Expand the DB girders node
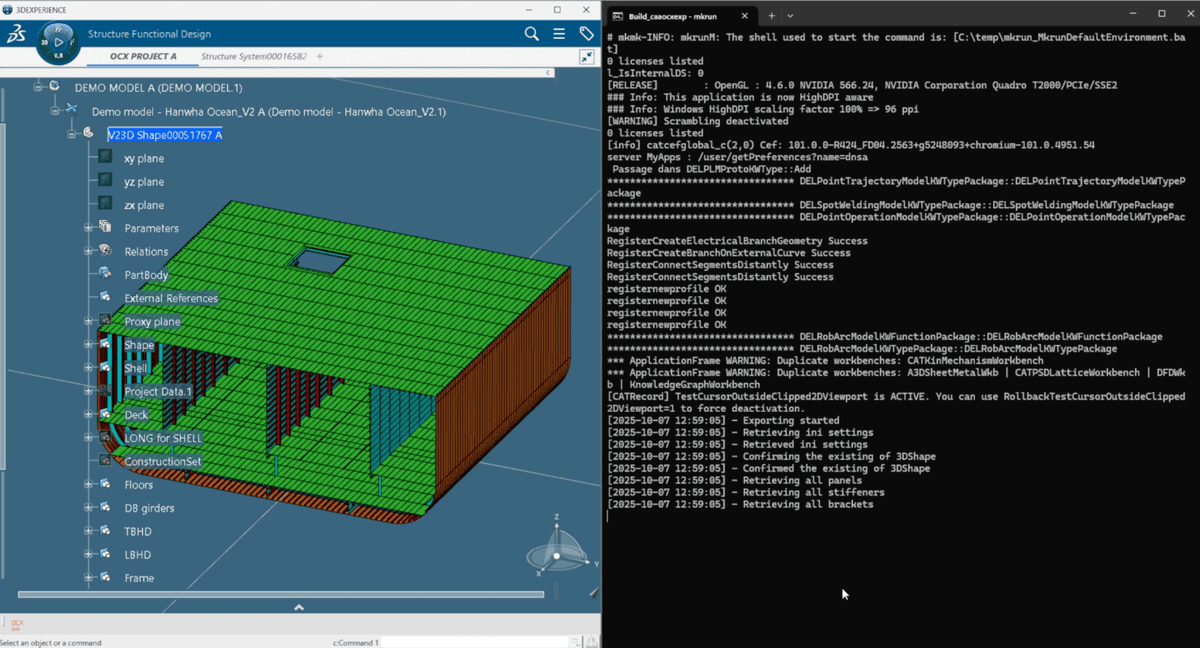The height and width of the screenshot is (648, 1200). pyautogui.click(x=89, y=508)
